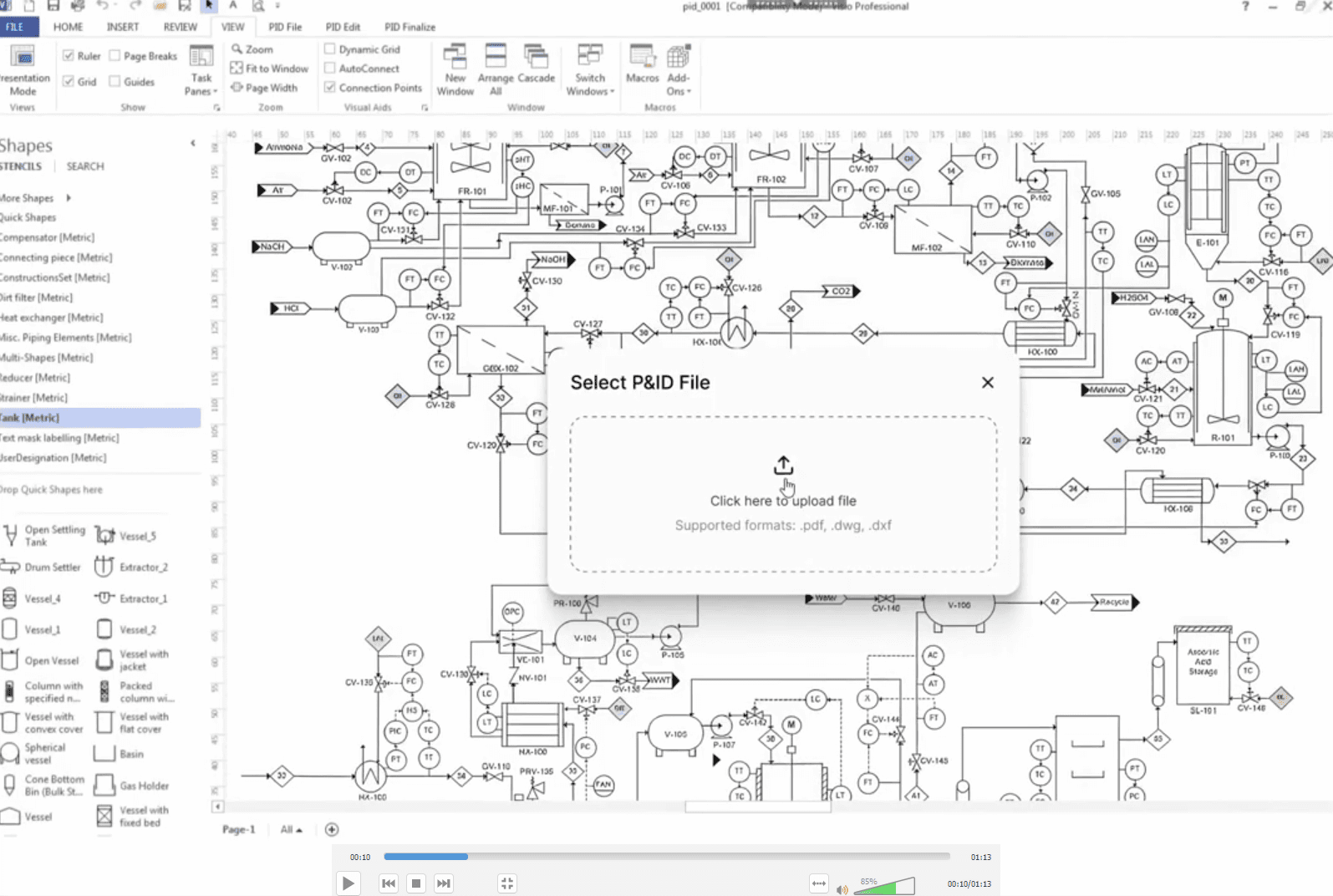Open the New Window tool
Viewport: 1333px width, 896px height.
point(455,70)
